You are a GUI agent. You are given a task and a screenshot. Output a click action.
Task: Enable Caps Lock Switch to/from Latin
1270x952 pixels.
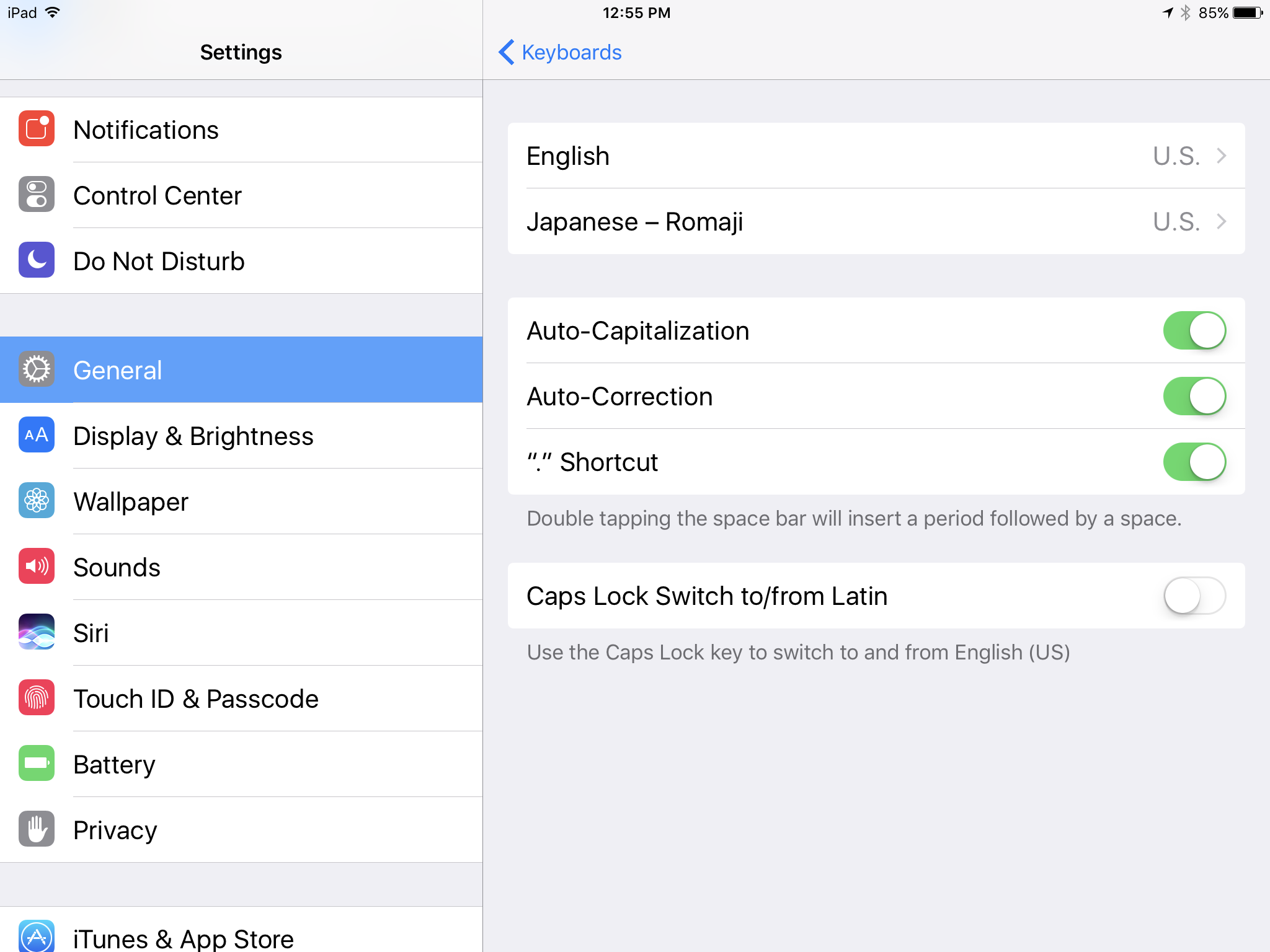click(x=1194, y=596)
